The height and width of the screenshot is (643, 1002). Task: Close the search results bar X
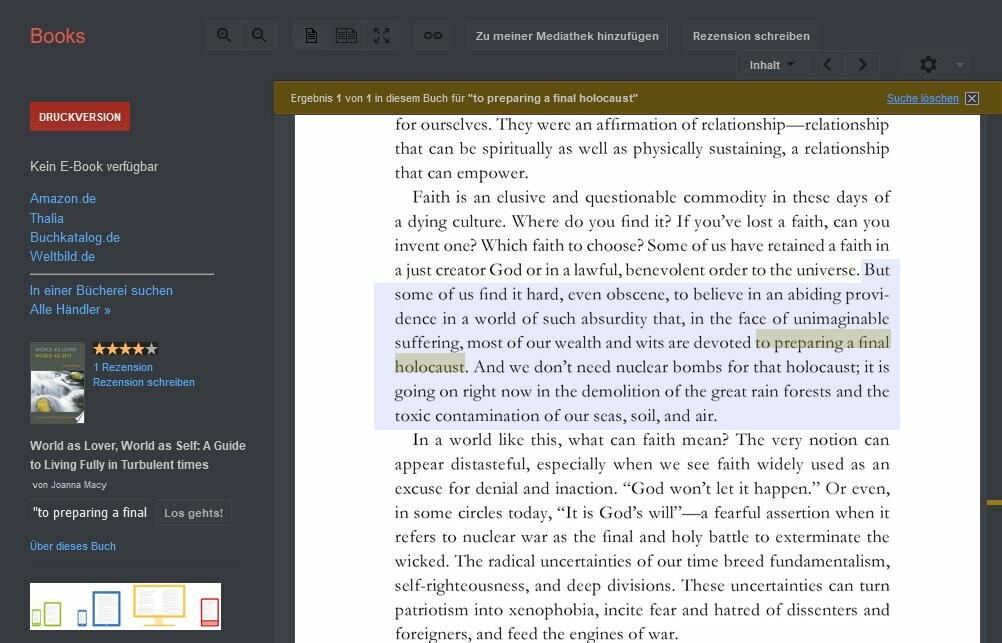pyautogui.click(x=972, y=98)
